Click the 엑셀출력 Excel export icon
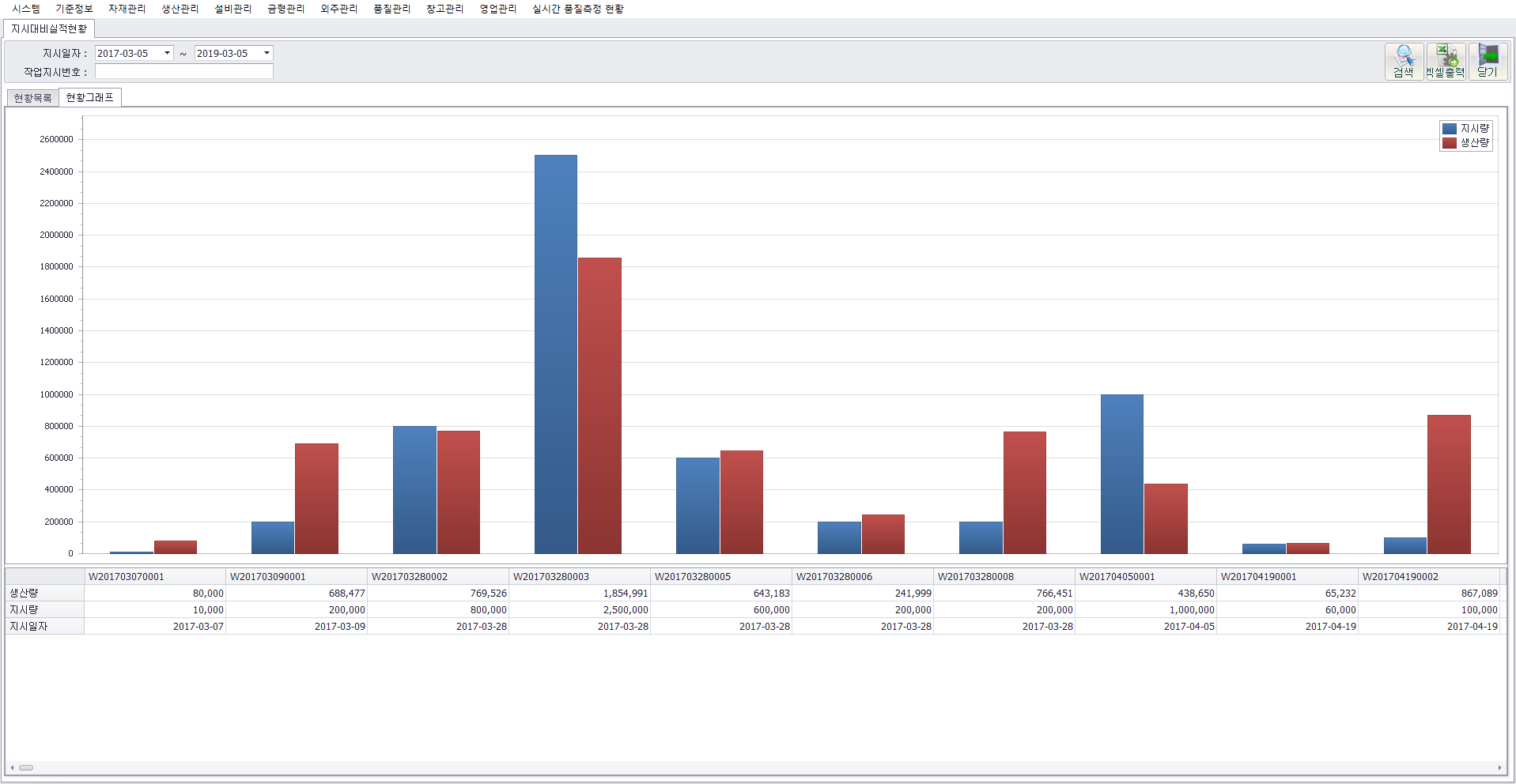Image resolution: width=1516 pixels, height=784 pixels. 1446,56
